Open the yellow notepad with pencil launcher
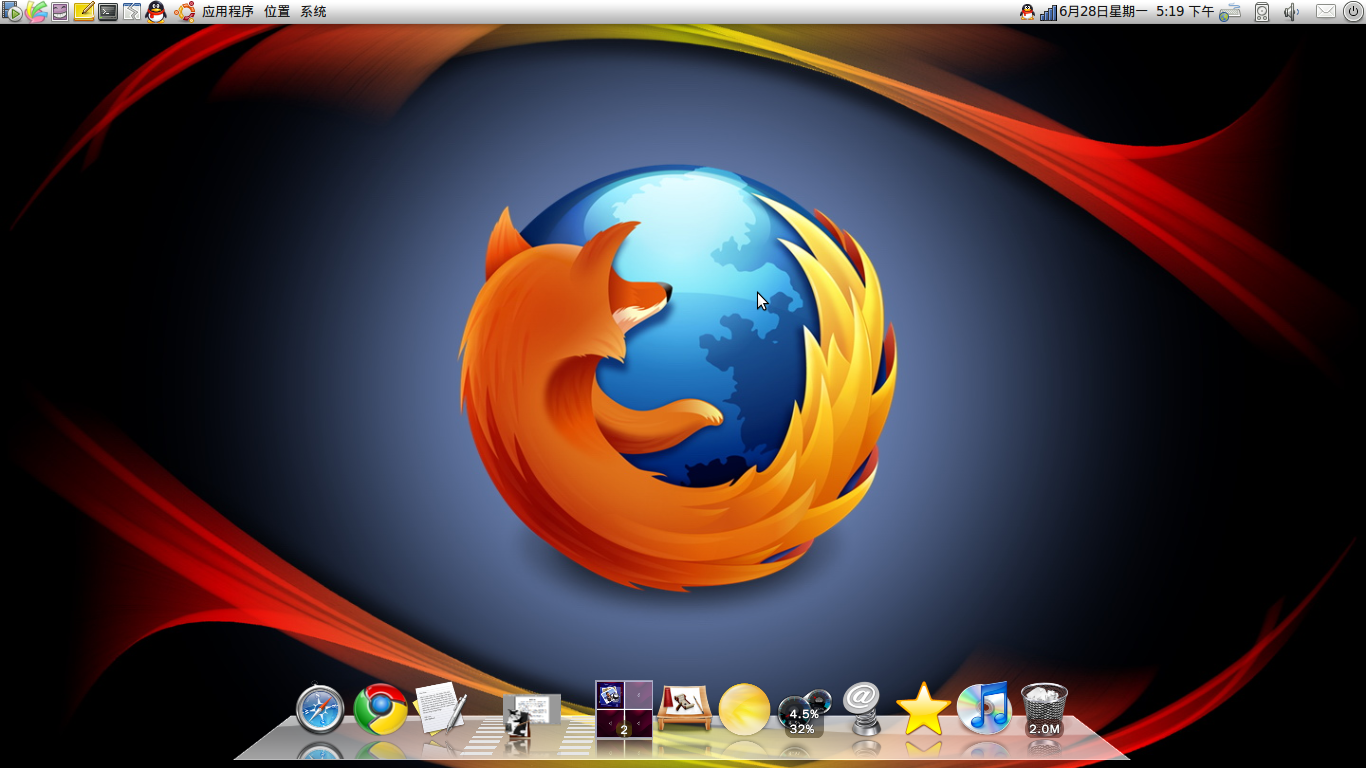The width and height of the screenshot is (1366, 768). [84, 12]
